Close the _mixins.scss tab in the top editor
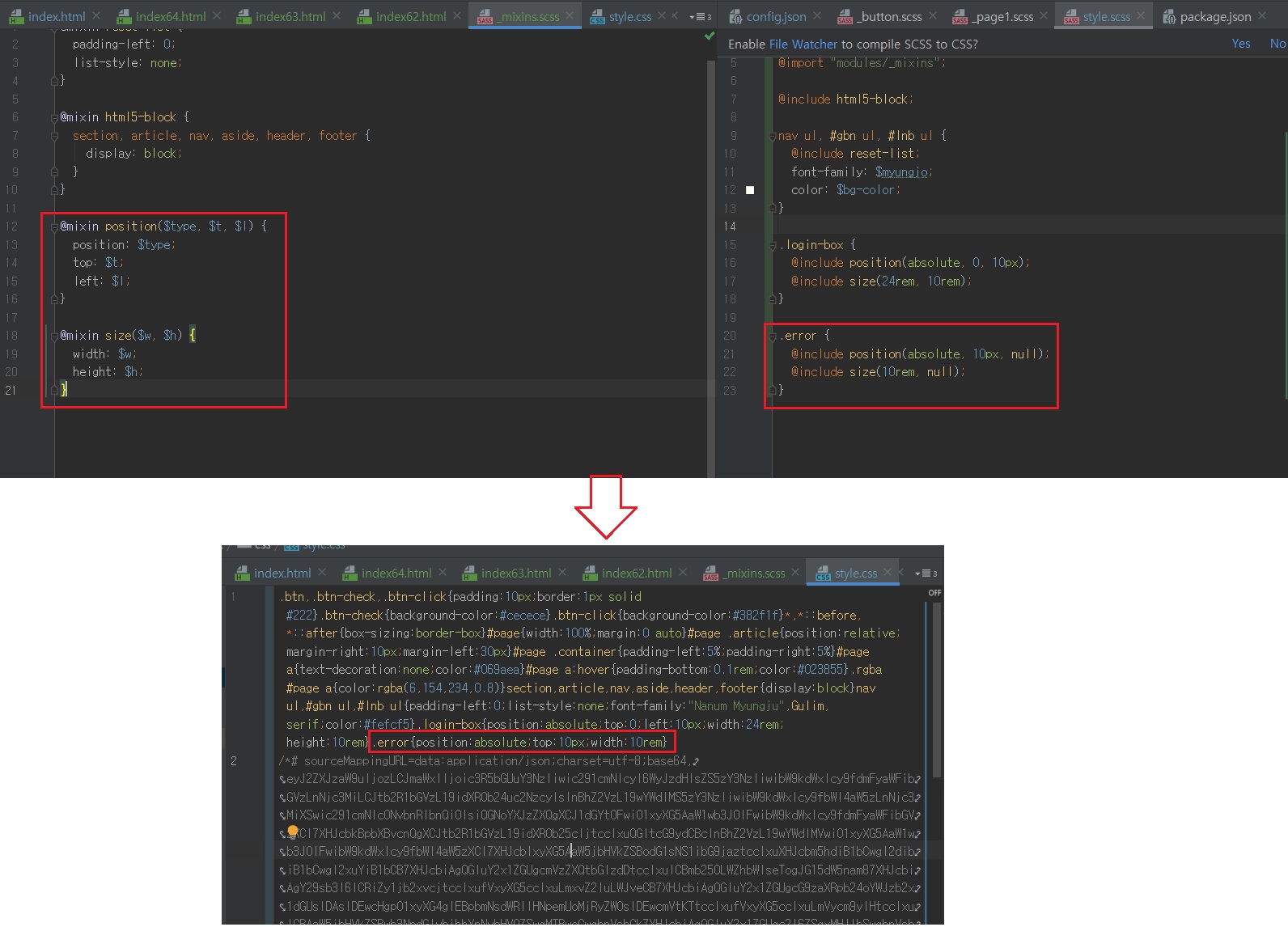Image resolution: width=1288 pixels, height=927 pixels. pyautogui.click(x=570, y=15)
